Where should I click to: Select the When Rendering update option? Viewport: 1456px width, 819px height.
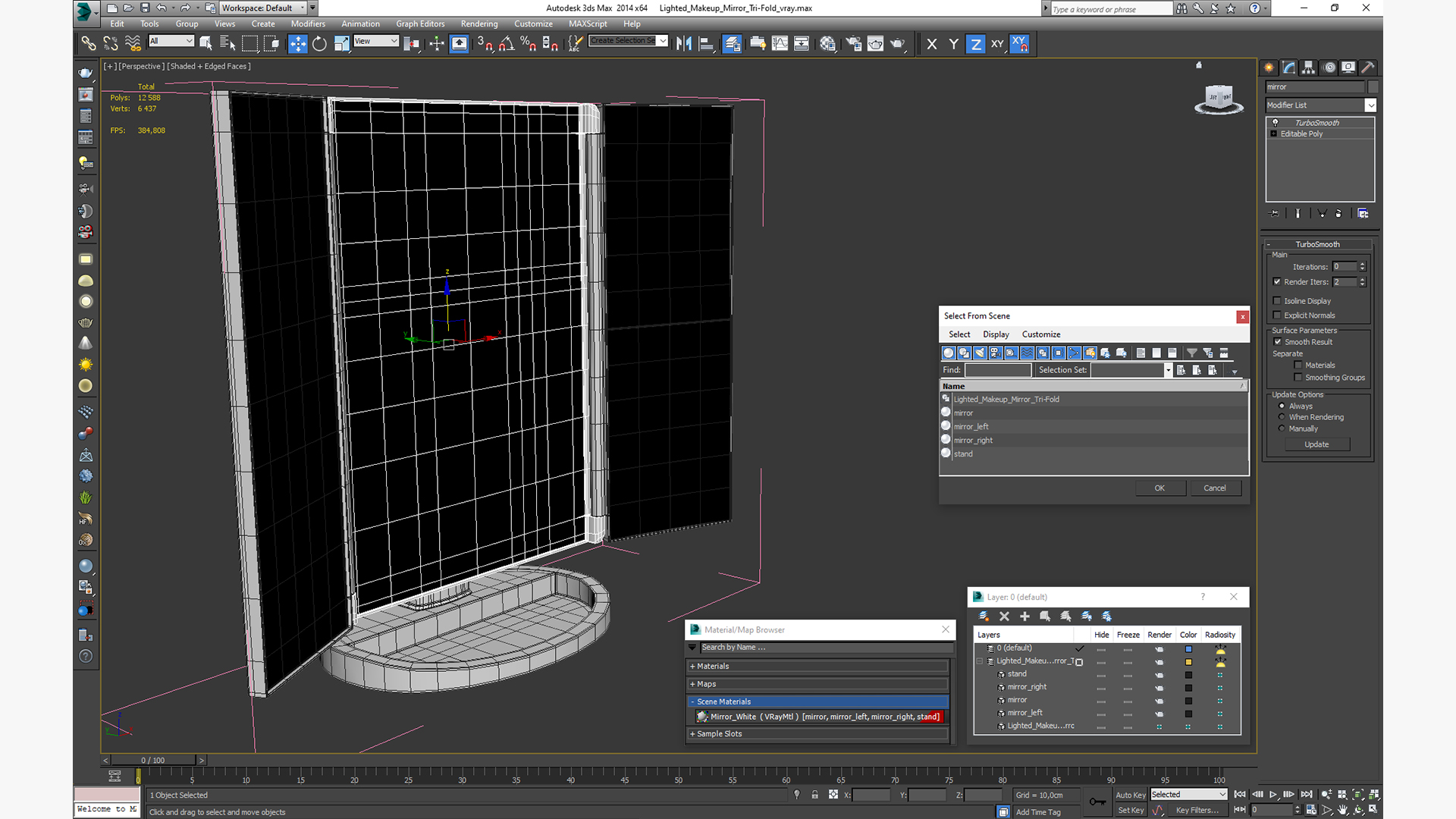(1282, 417)
